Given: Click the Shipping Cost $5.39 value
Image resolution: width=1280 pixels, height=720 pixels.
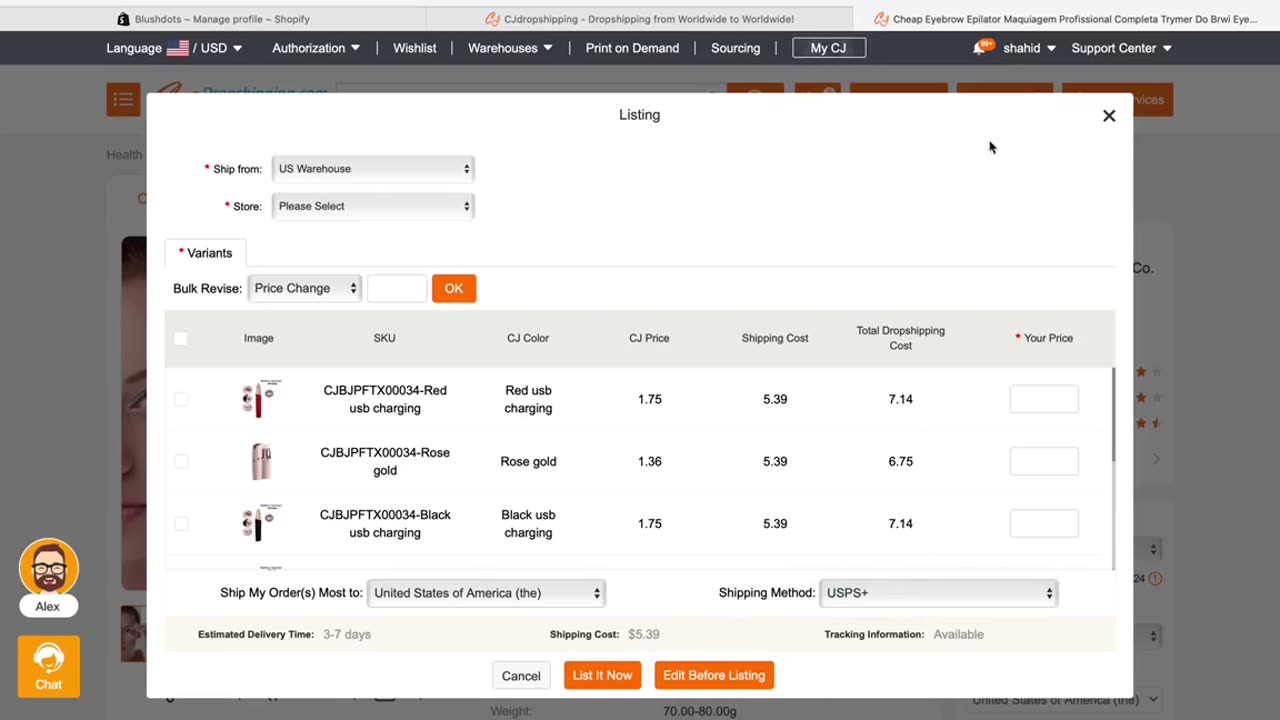Looking at the screenshot, I should 643,634.
